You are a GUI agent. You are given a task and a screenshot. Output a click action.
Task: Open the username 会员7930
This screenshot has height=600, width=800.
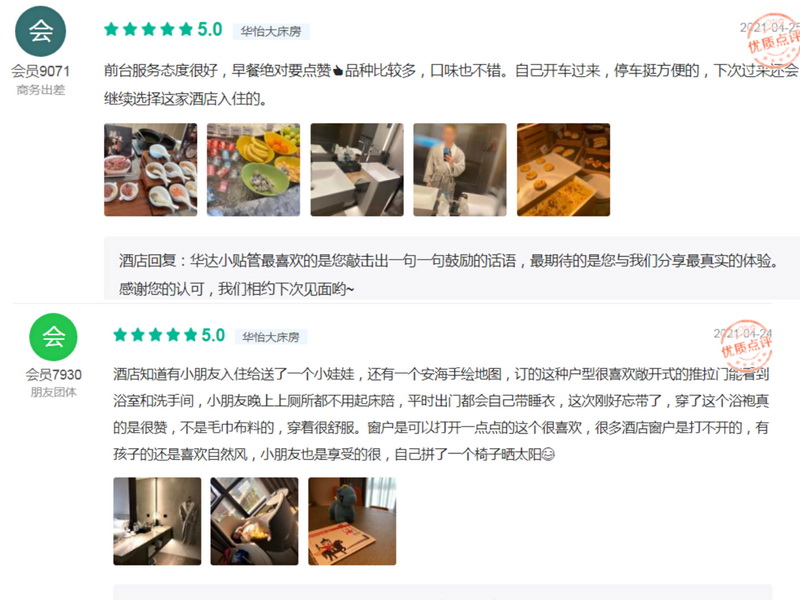click(x=54, y=374)
